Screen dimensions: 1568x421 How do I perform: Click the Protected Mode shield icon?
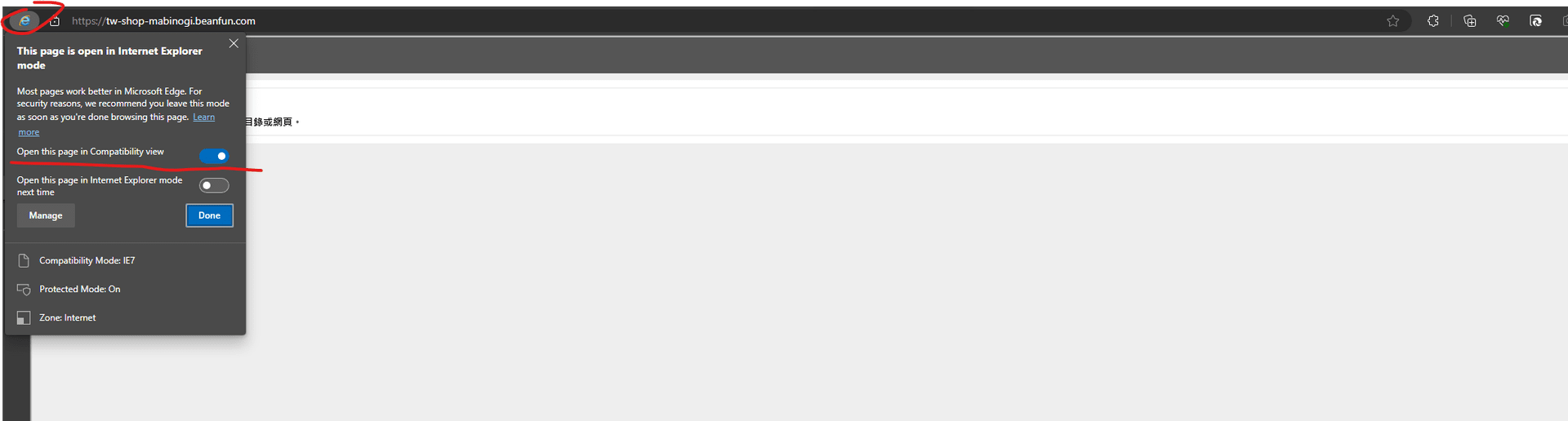coord(24,289)
